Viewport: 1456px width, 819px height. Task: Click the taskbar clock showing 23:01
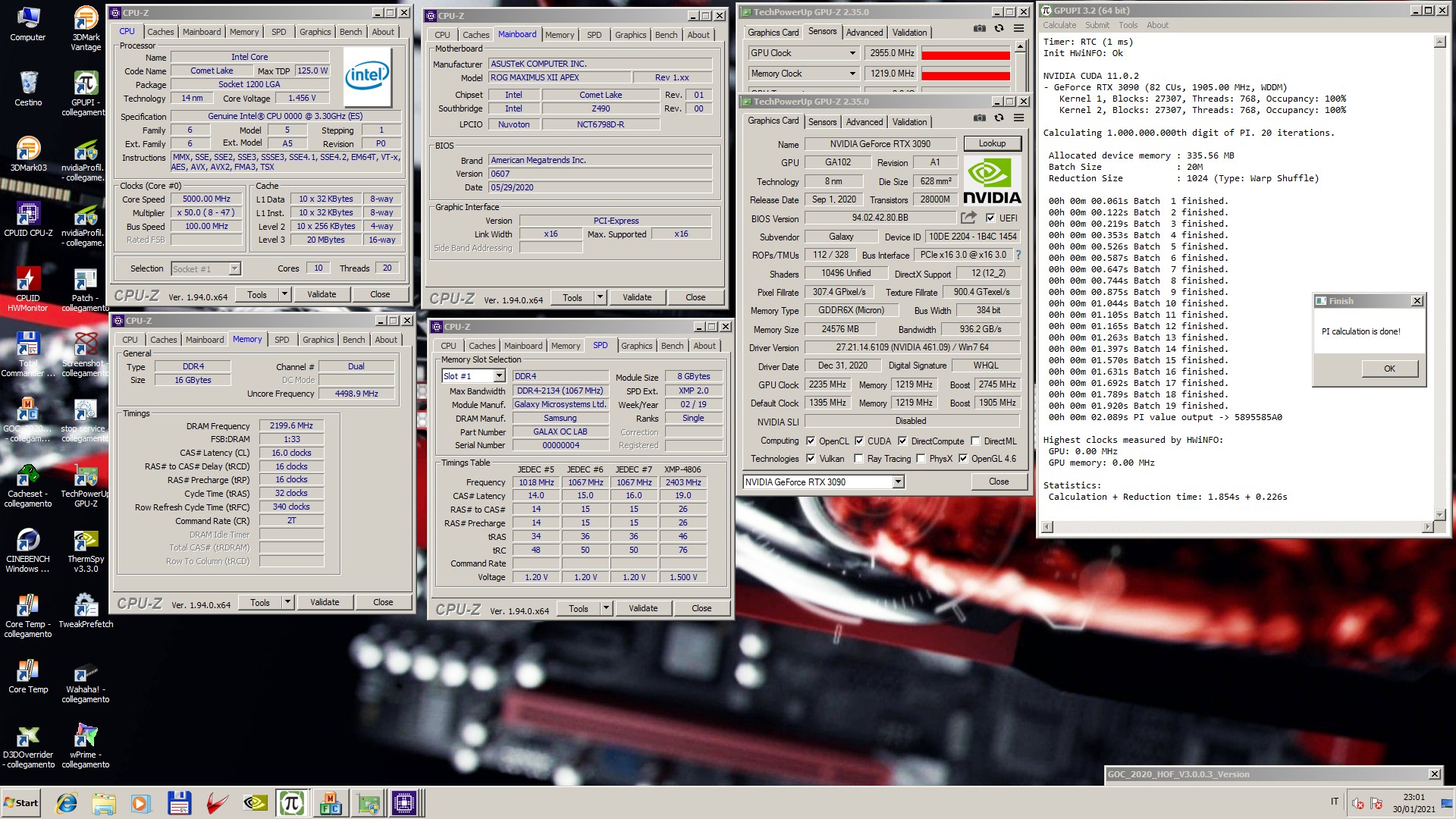point(1414,797)
